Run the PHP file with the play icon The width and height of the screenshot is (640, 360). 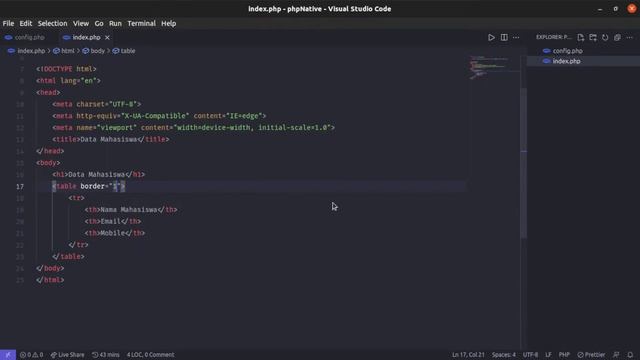click(491, 38)
